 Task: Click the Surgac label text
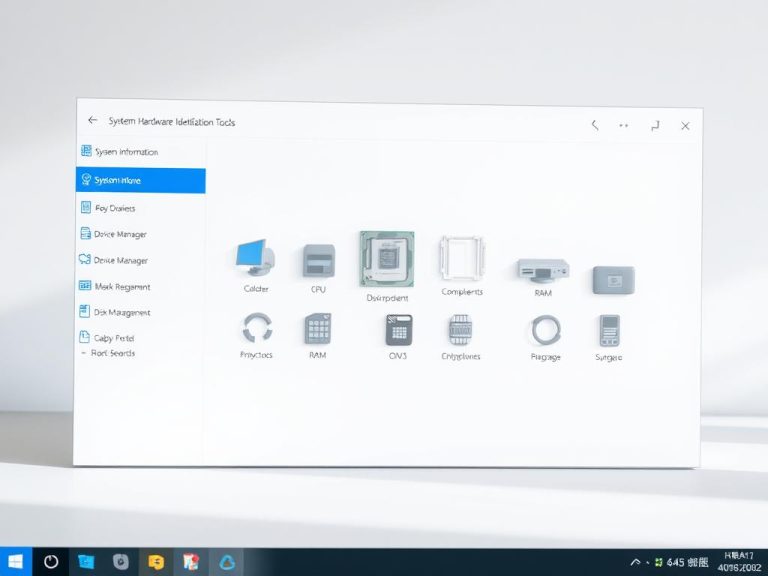(609, 358)
